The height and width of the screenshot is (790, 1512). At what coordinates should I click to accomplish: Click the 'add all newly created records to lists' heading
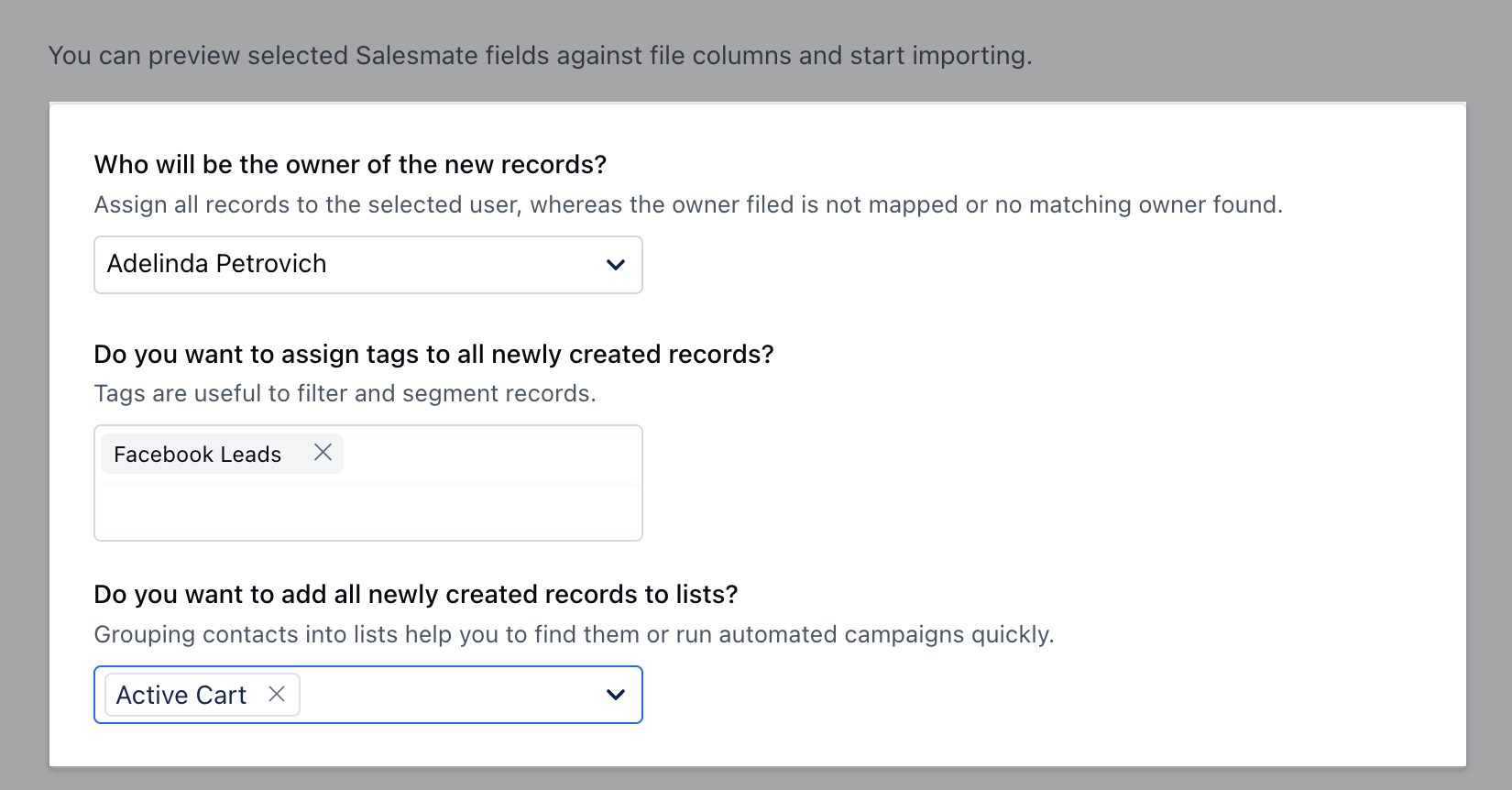pyautogui.click(x=415, y=595)
